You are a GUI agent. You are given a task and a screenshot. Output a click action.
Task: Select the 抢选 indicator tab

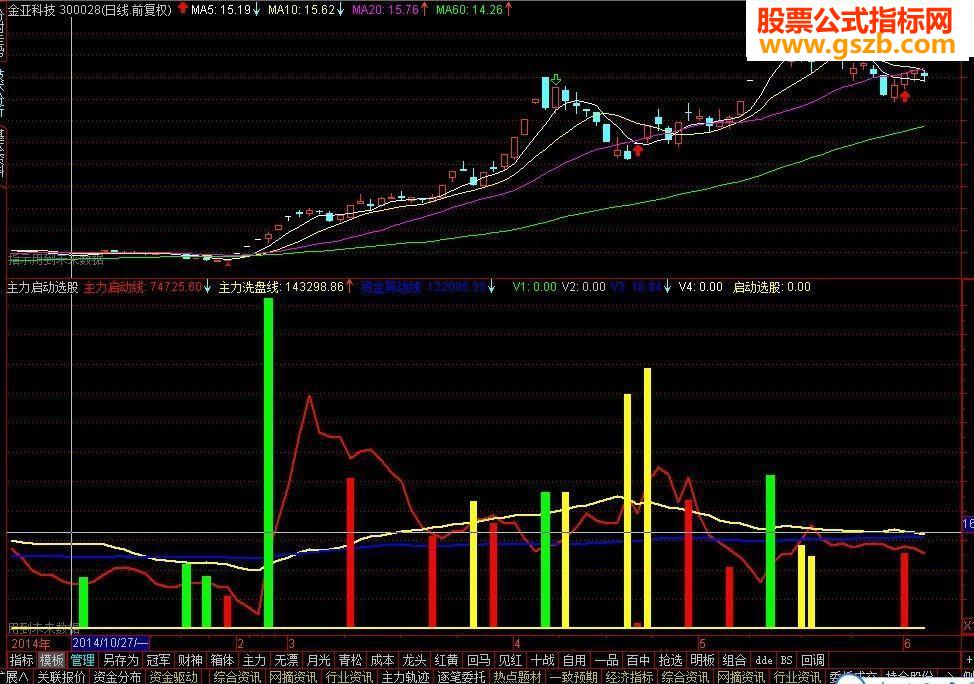click(x=671, y=660)
